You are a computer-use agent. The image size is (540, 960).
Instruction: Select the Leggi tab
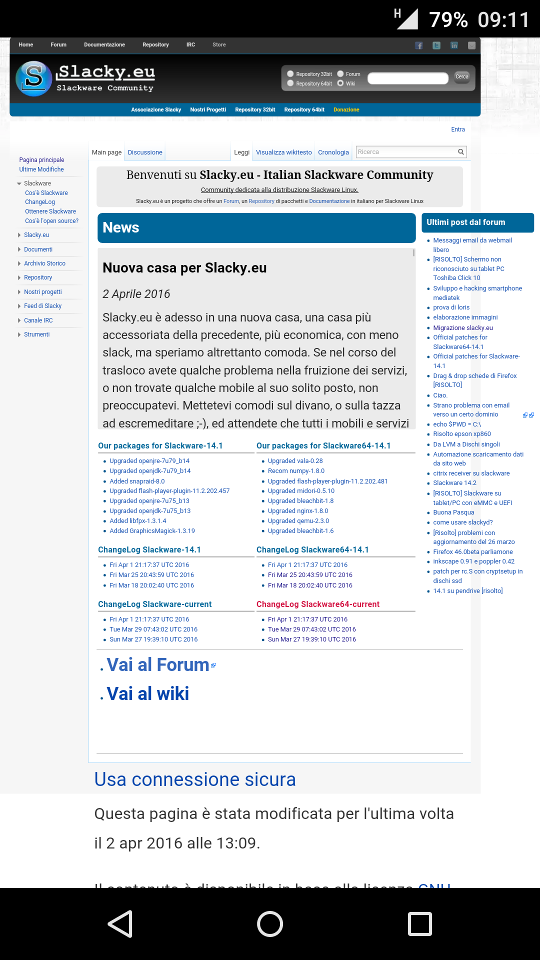click(x=241, y=152)
